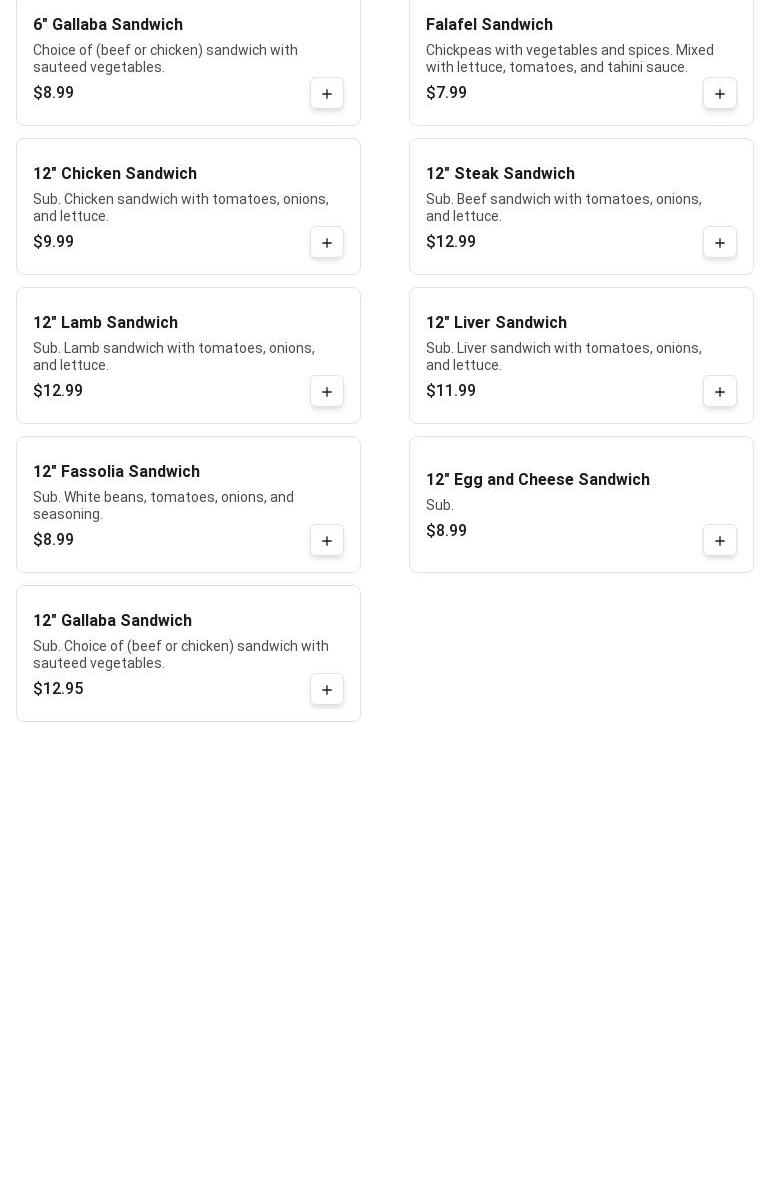Viewport: 770px width, 1197px height.
Task: View 12" Liver Sandwich title
Action: 496,323
